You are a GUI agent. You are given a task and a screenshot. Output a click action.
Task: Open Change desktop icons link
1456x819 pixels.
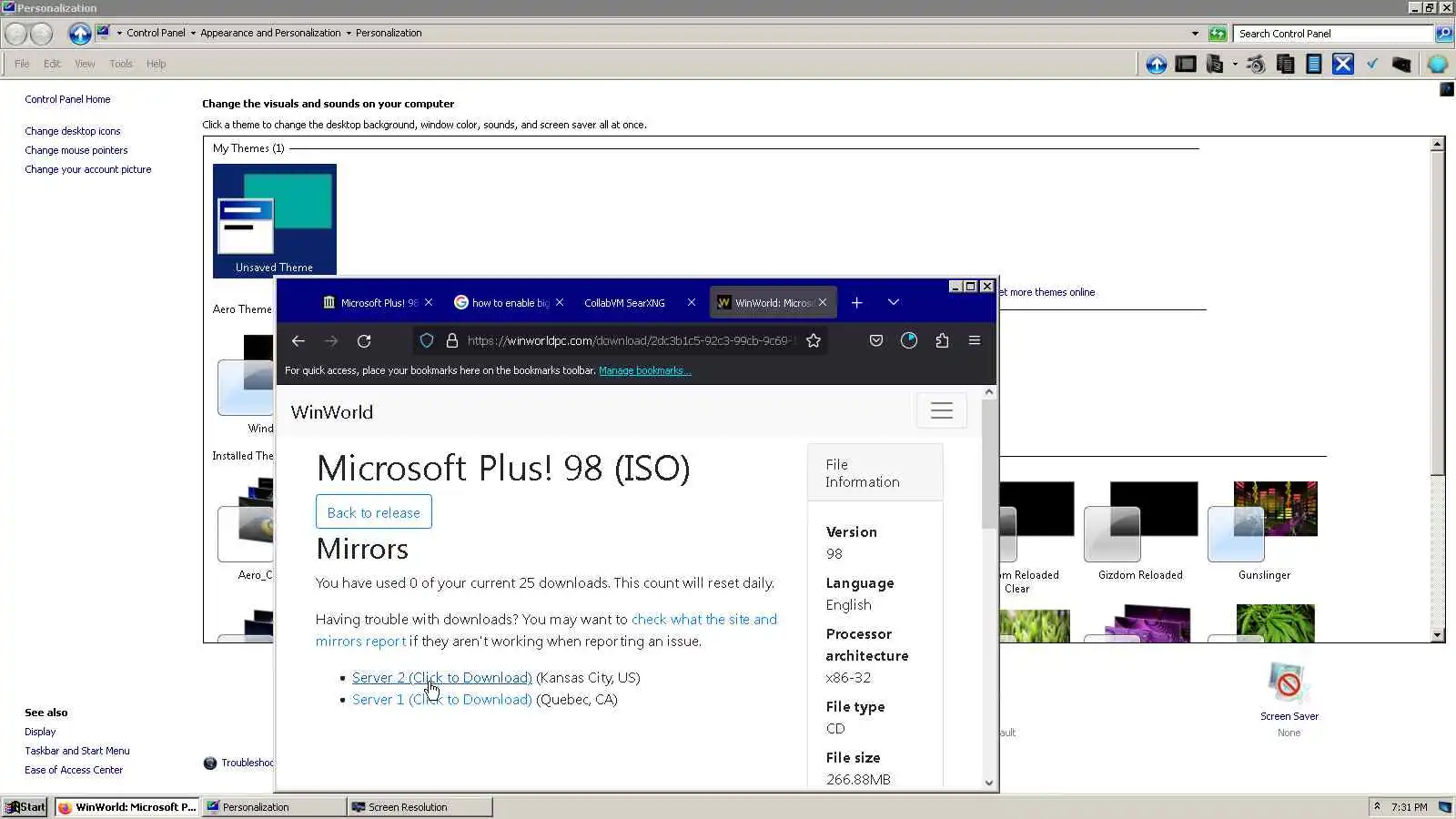73,131
